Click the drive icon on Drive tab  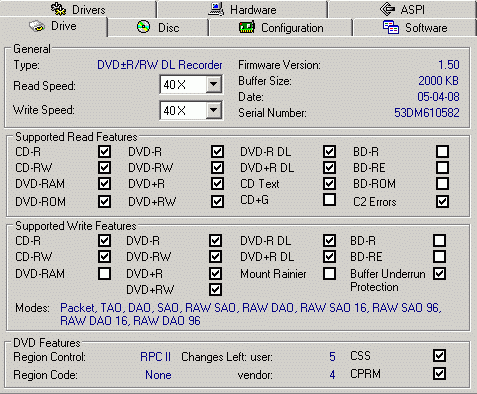tap(37, 26)
